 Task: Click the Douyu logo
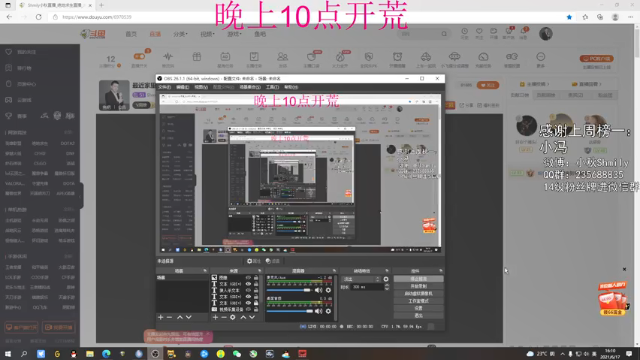tap(93, 34)
